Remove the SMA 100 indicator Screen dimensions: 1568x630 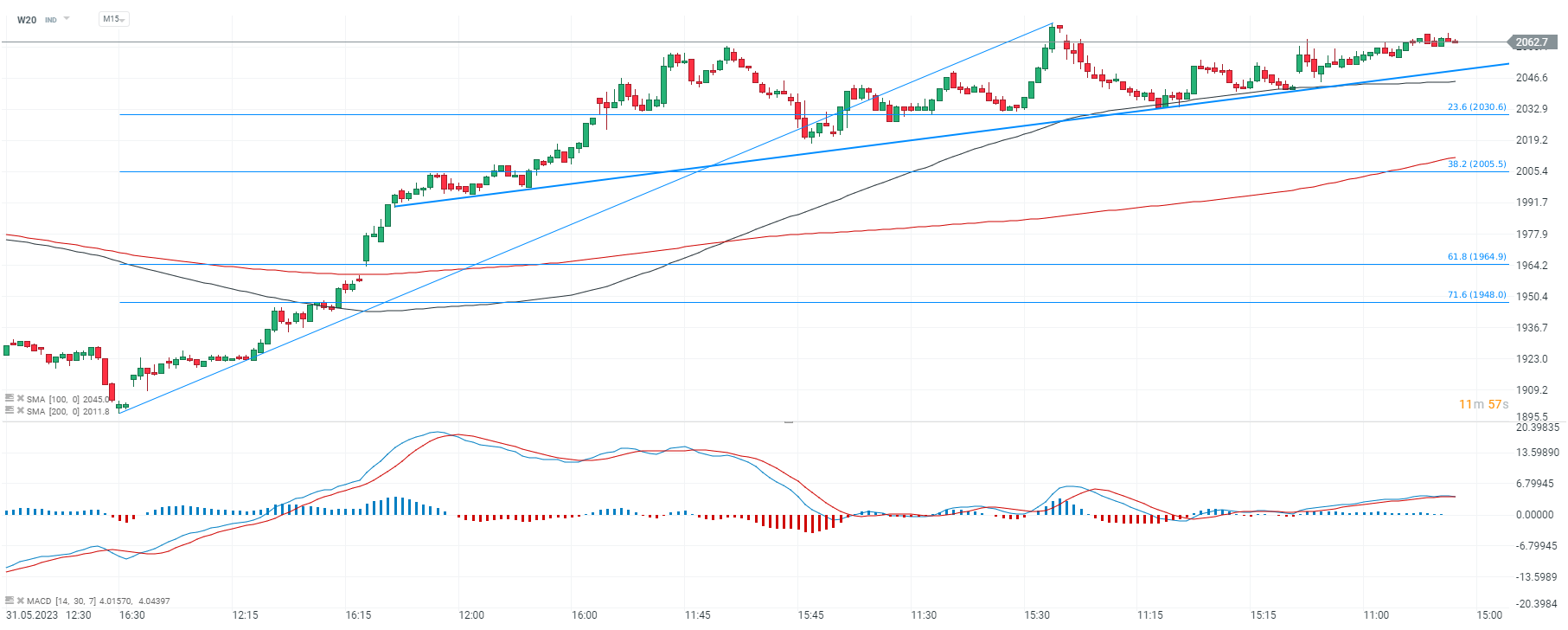click(20, 398)
